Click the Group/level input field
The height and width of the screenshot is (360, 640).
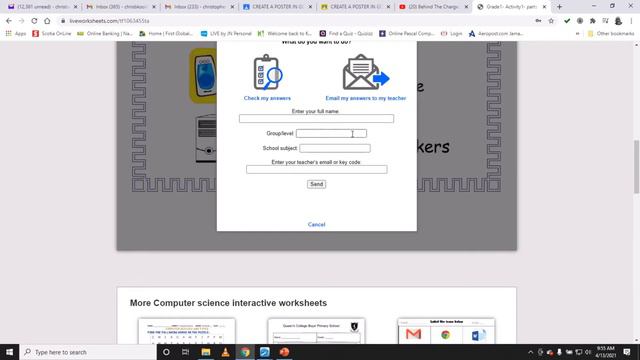[x=331, y=133]
